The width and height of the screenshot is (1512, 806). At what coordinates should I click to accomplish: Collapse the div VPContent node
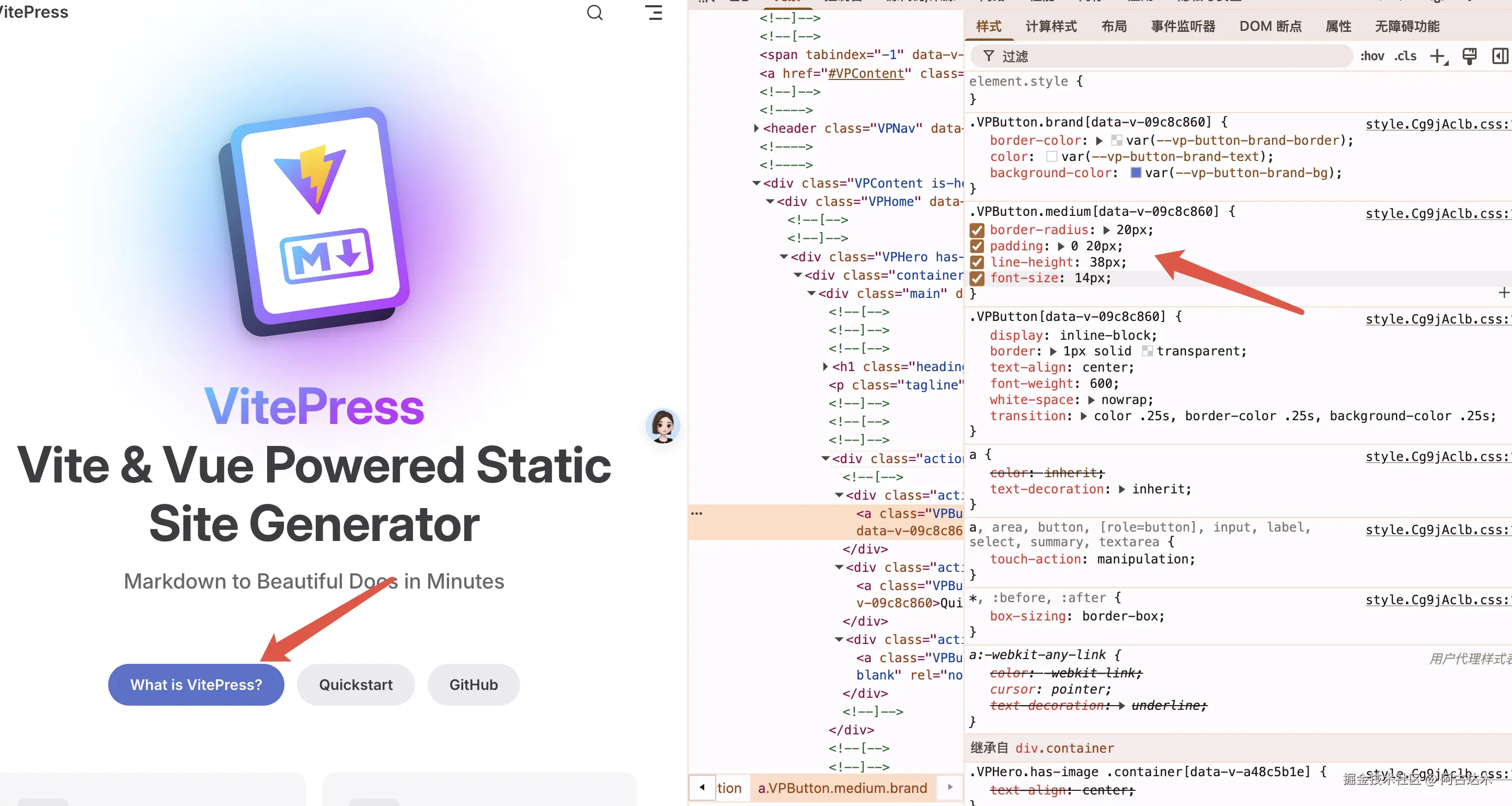pos(757,183)
